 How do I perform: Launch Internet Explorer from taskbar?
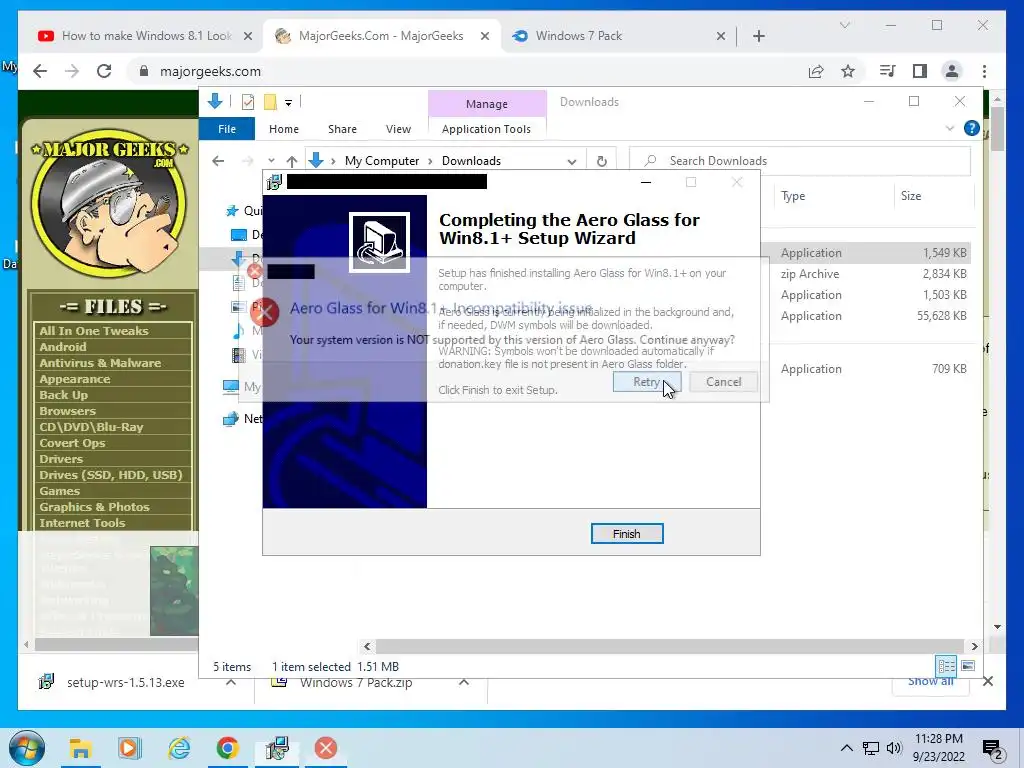(178, 748)
